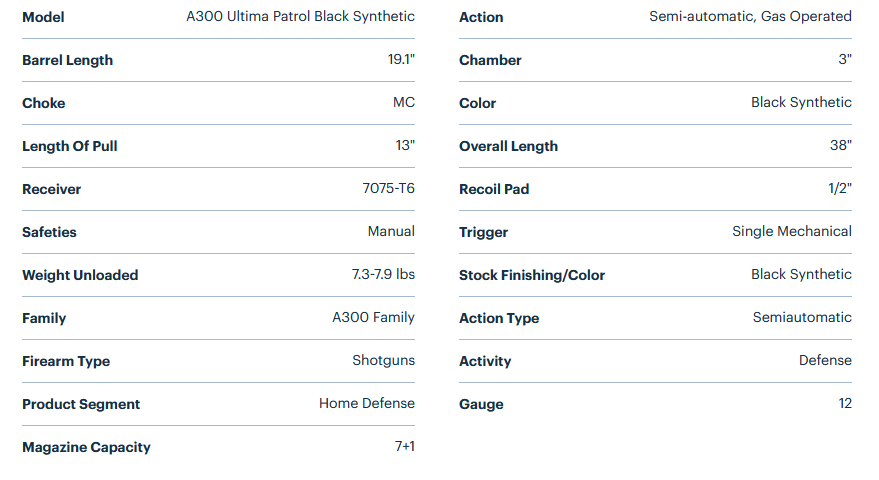Click the Model row label

[x=44, y=17]
